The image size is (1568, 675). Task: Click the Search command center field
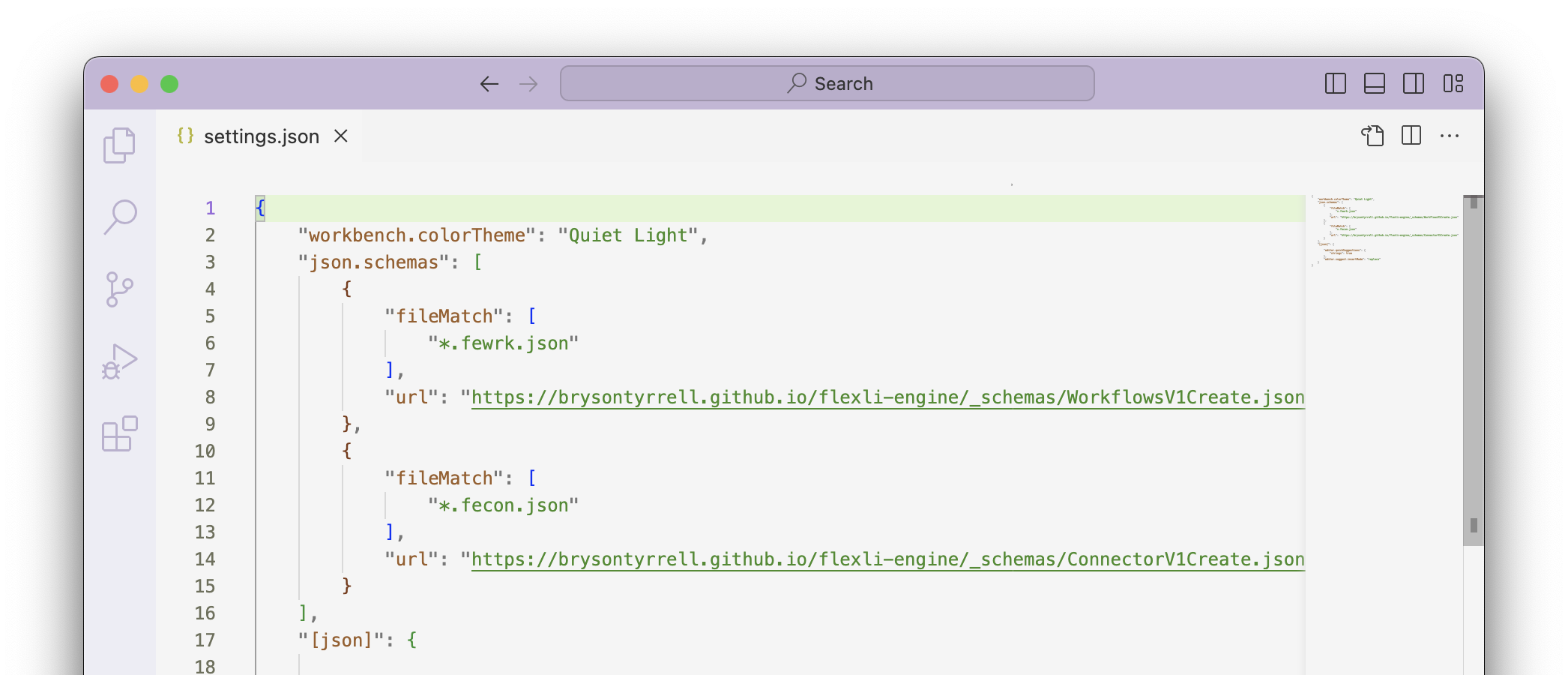827,83
